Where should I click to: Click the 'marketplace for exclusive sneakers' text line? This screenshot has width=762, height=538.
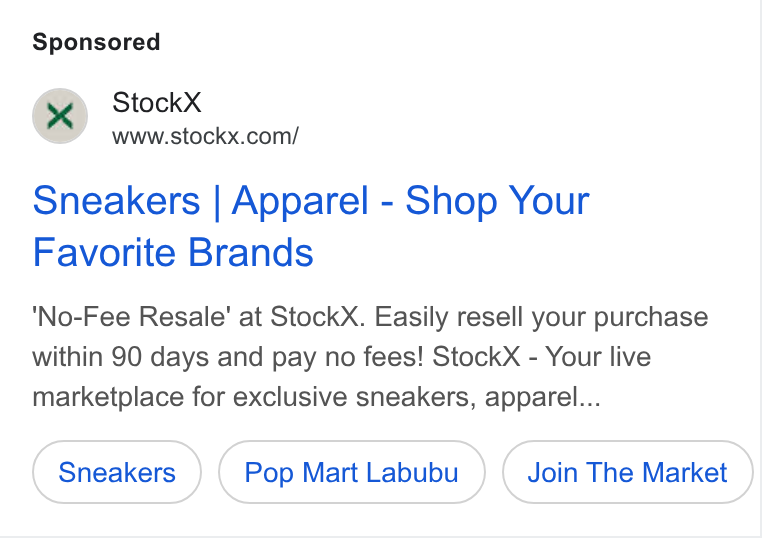[x=316, y=397]
